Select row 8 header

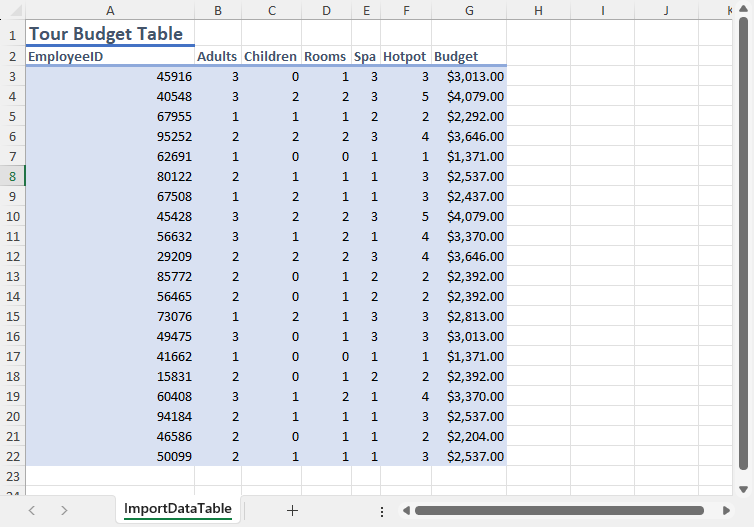pos(12,176)
